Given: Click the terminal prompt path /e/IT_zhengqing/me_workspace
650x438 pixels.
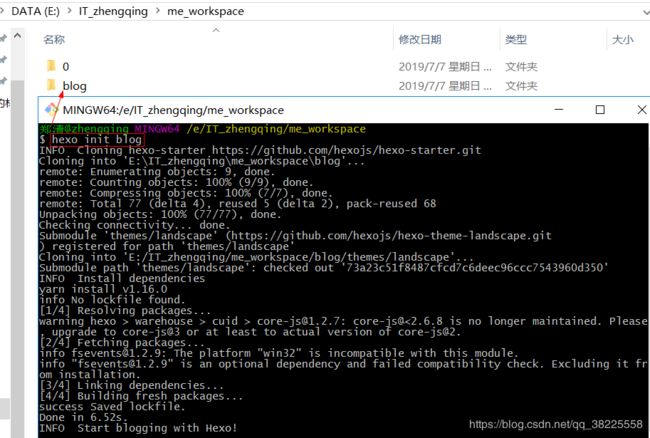Looking at the screenshot, I should [x=276, y=129].
